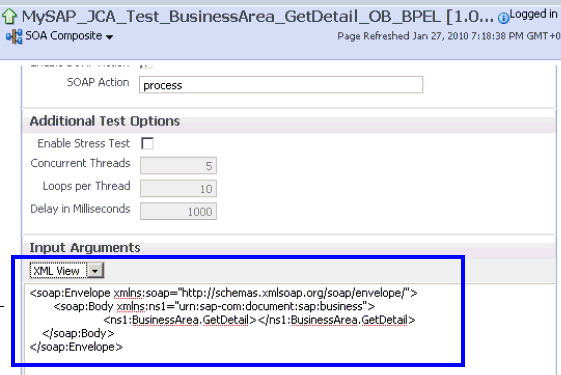Viewport: 561px width, 375px height.
Task: Click the MySAP_JCA_Test_BusinessArea_GetDetail_OB_BPEL title
Action: coord(258,16)
